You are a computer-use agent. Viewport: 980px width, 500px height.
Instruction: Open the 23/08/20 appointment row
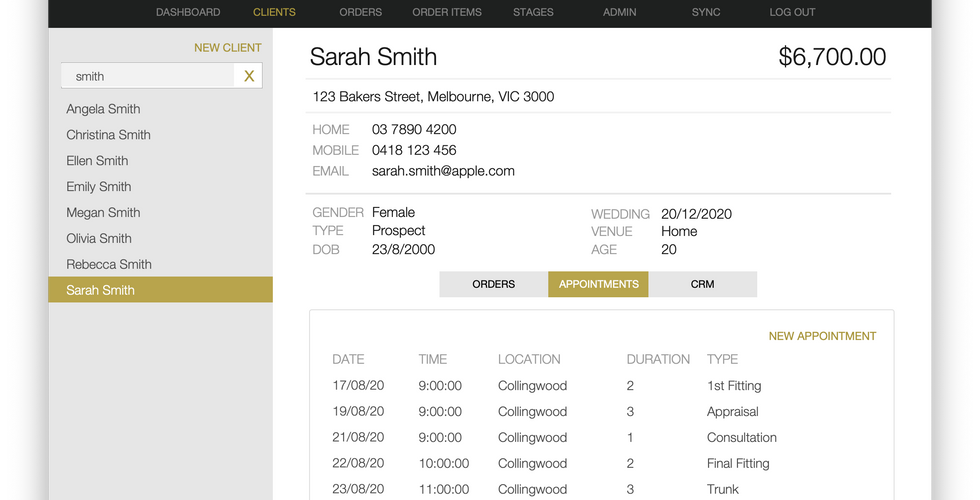pyautogui.click(x=601, y=489)
